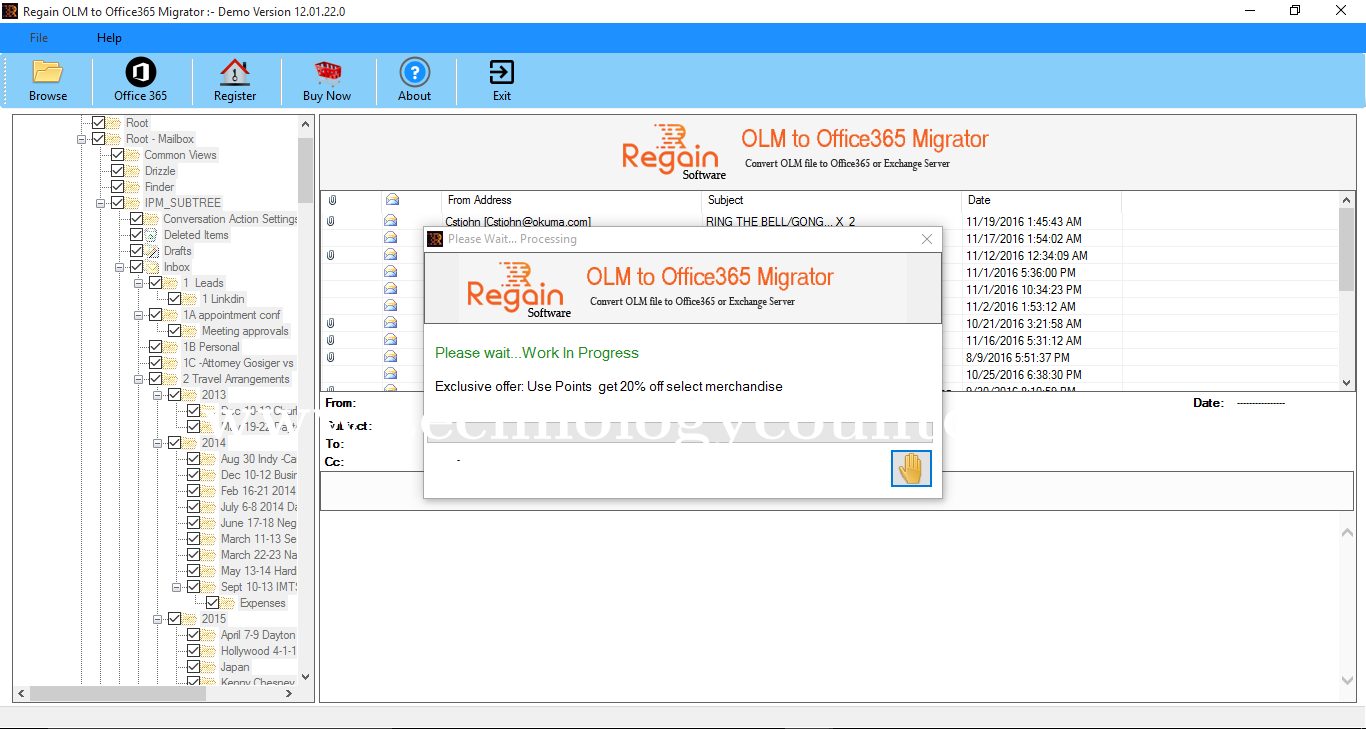Open the Help menu
Viewport: 1366px width, 729px height.
109,38
